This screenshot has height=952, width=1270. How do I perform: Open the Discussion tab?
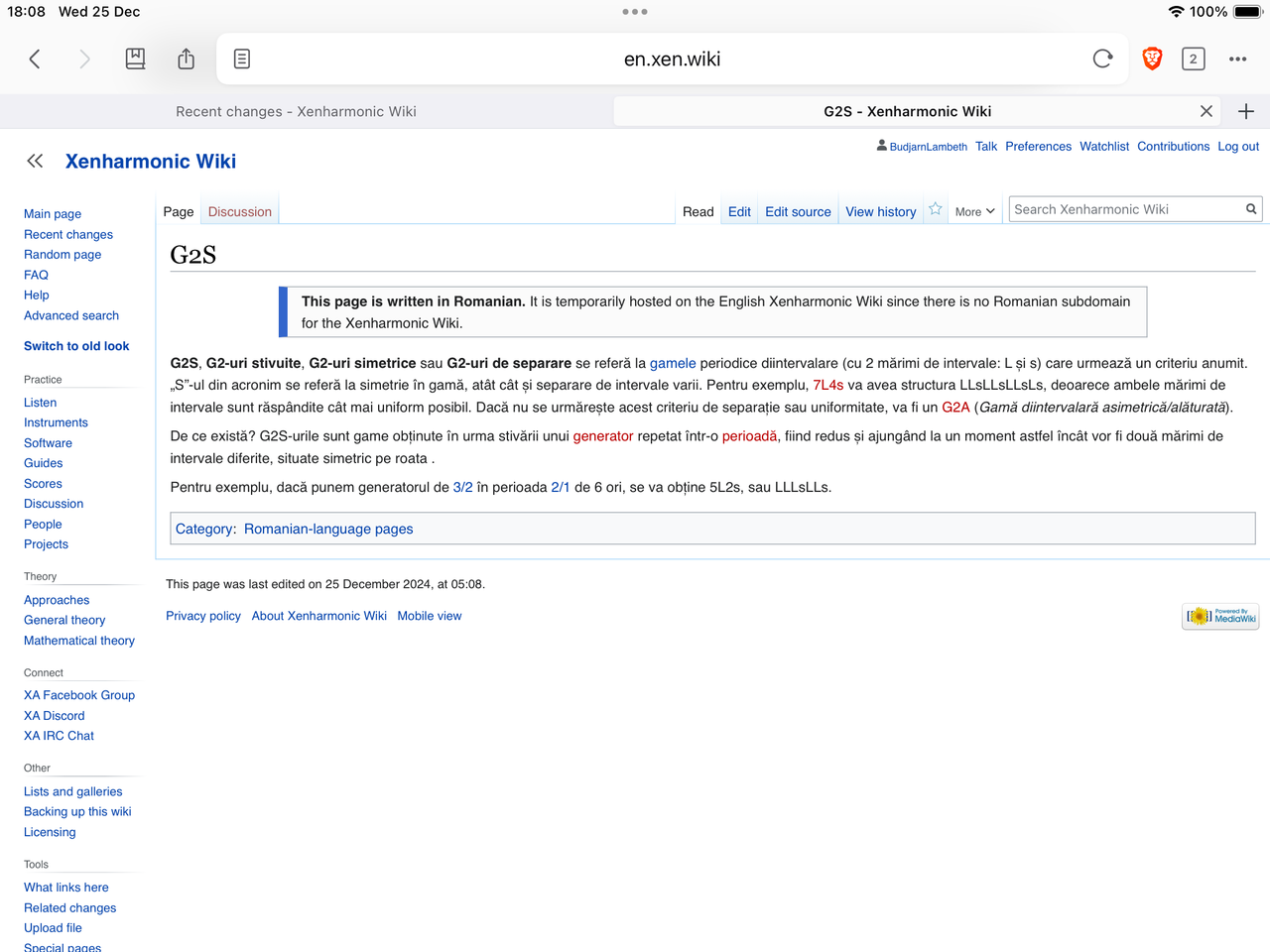[x=240, y=211]
